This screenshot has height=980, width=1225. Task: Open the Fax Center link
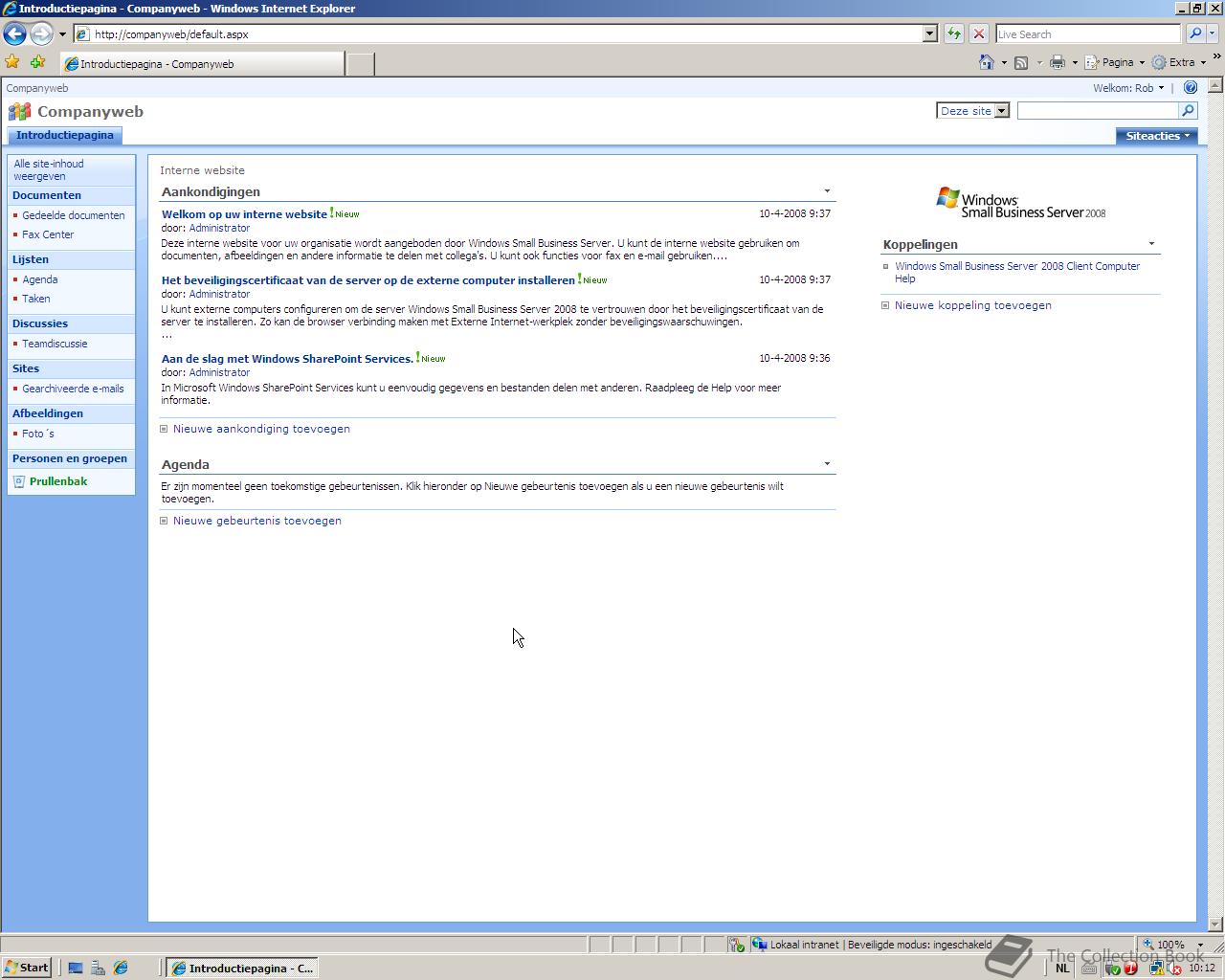pyautogui.click(x=48, y=234)
